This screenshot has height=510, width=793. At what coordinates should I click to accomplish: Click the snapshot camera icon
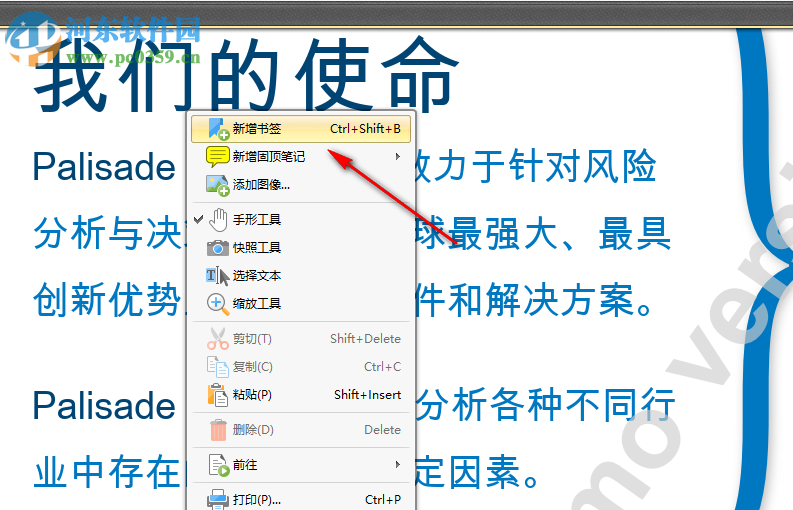(x=218, y=248)
